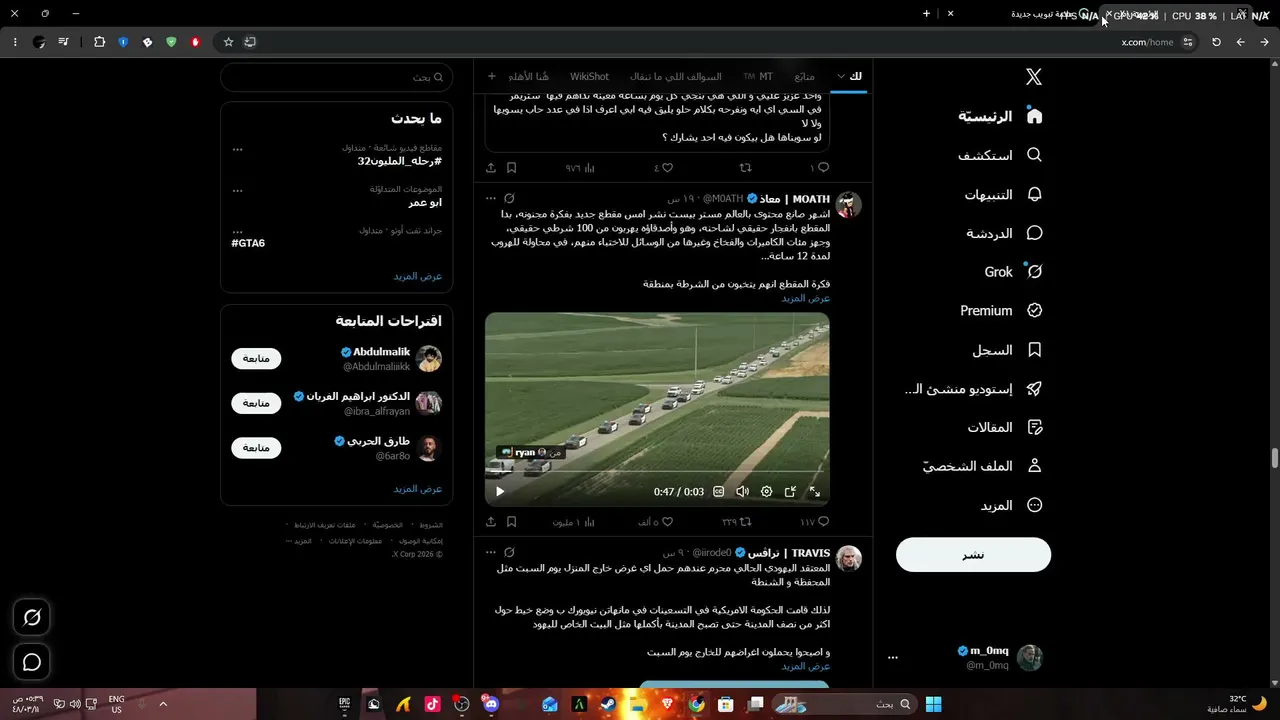Open Premium in the sidebar
1280x720 pixels.
click(1001, 311)
